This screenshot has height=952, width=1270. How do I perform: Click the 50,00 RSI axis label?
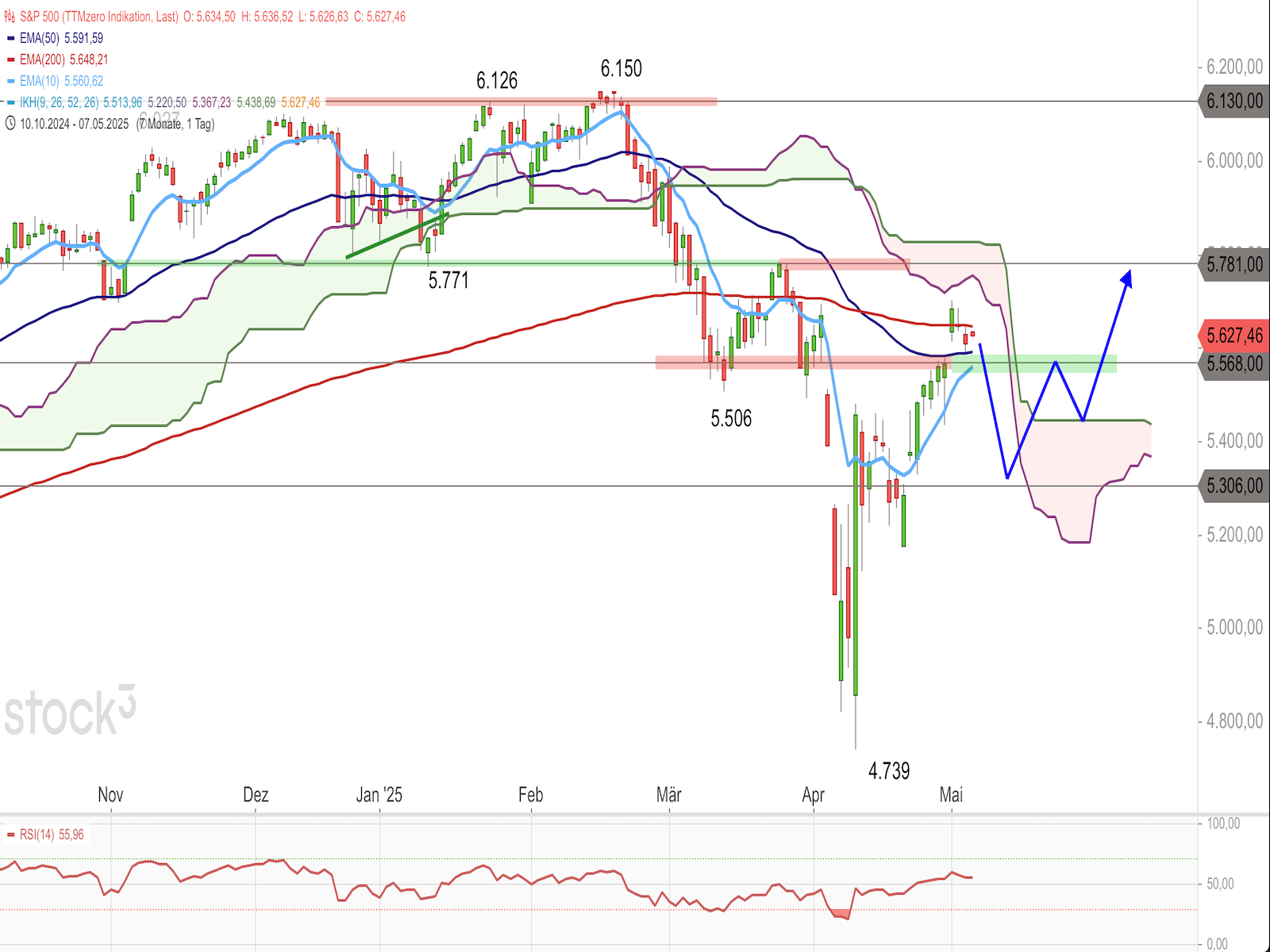(1220, 884)
